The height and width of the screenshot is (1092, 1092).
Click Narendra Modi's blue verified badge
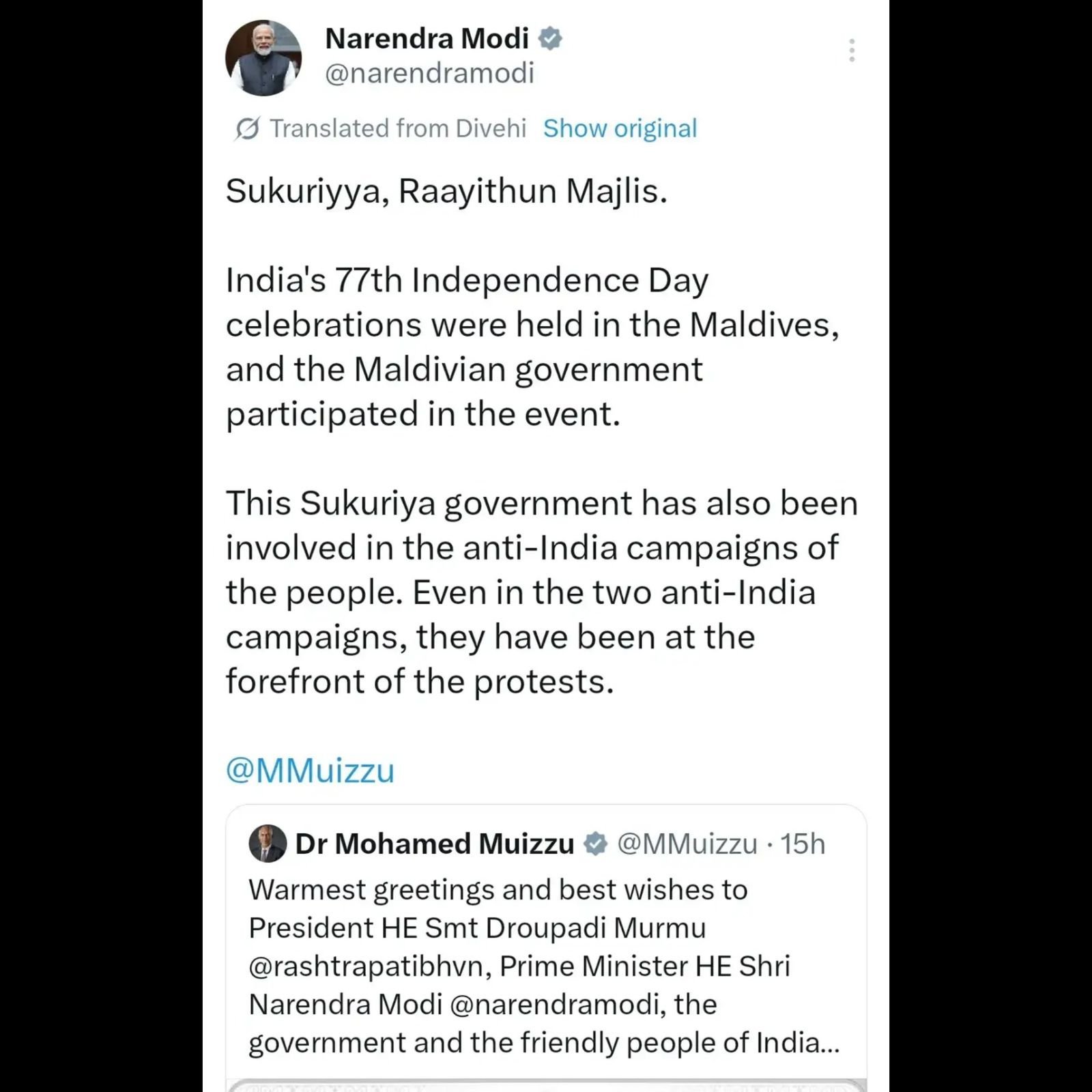pos(550,38)
